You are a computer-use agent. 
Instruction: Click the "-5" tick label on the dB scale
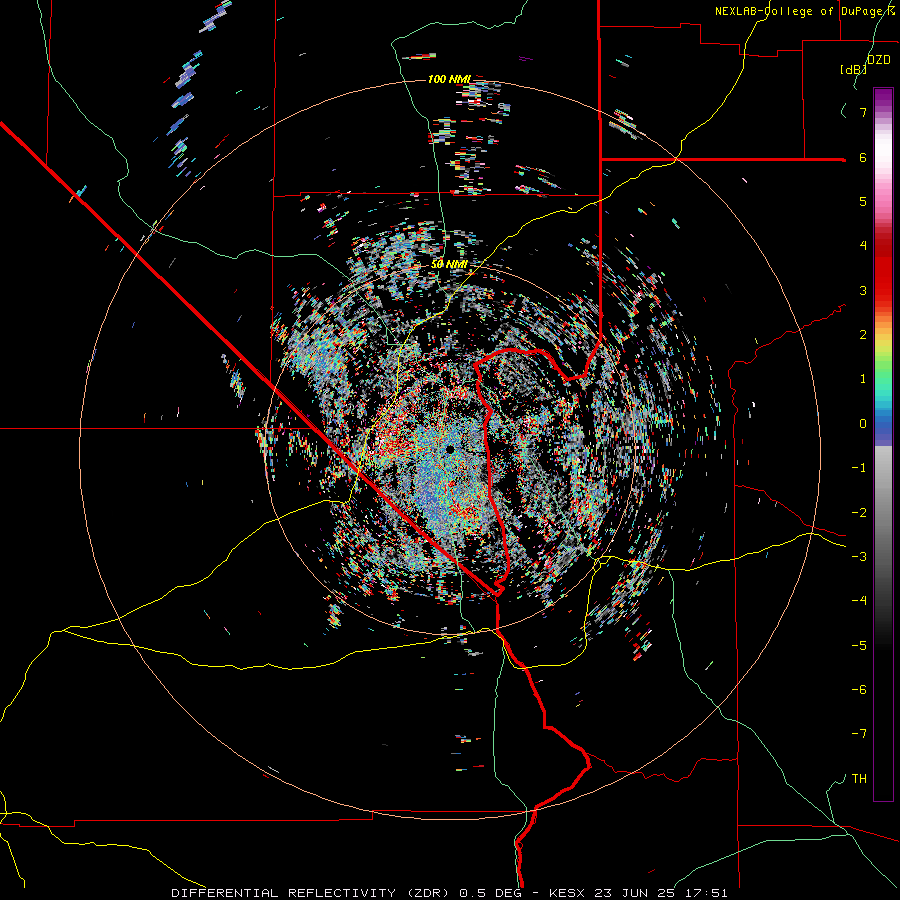[859, 645]
